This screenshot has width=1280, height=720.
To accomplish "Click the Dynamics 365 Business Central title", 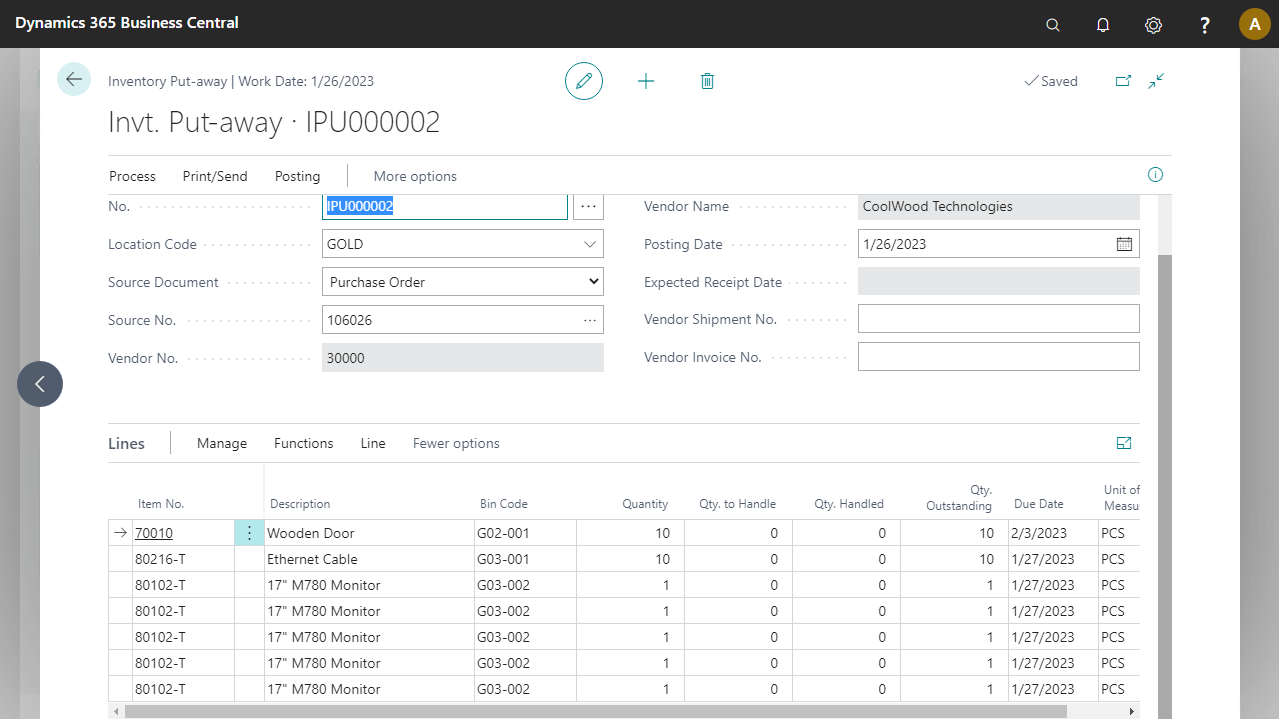I will pyautogui.click(x=127, y=22).
